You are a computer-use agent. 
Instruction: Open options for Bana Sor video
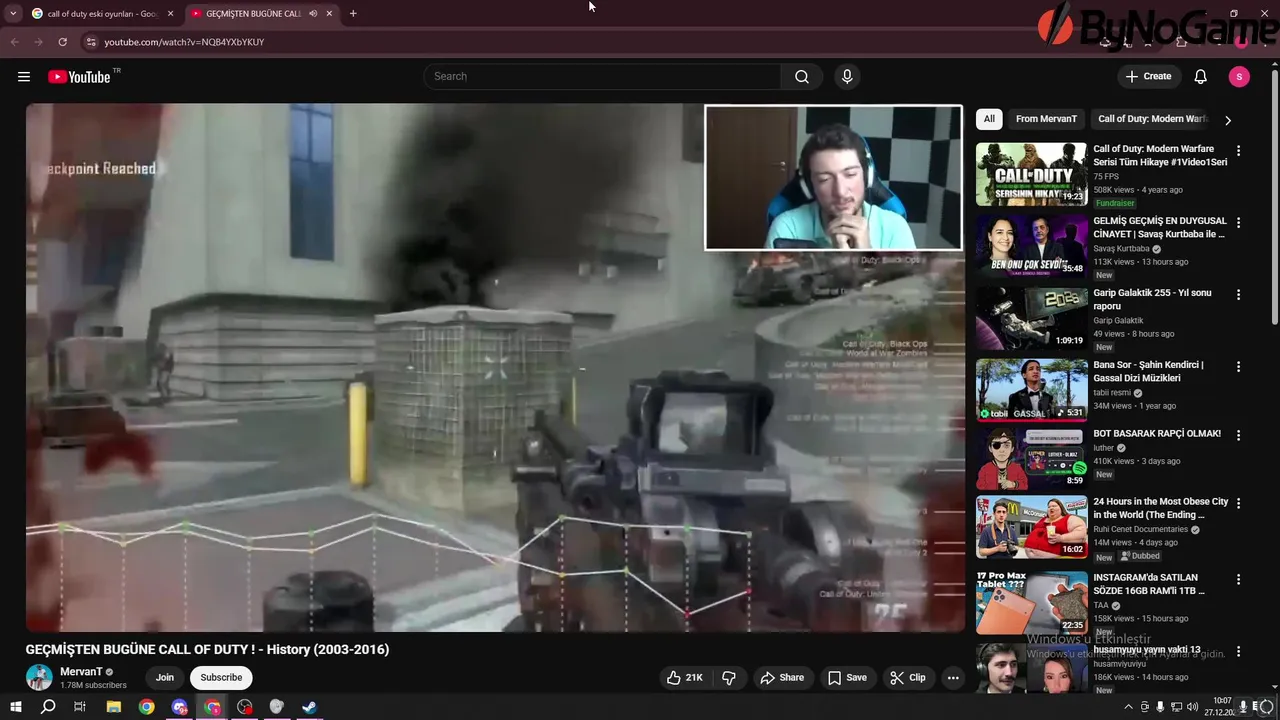pyautogui.click(x=1238, y=367)
